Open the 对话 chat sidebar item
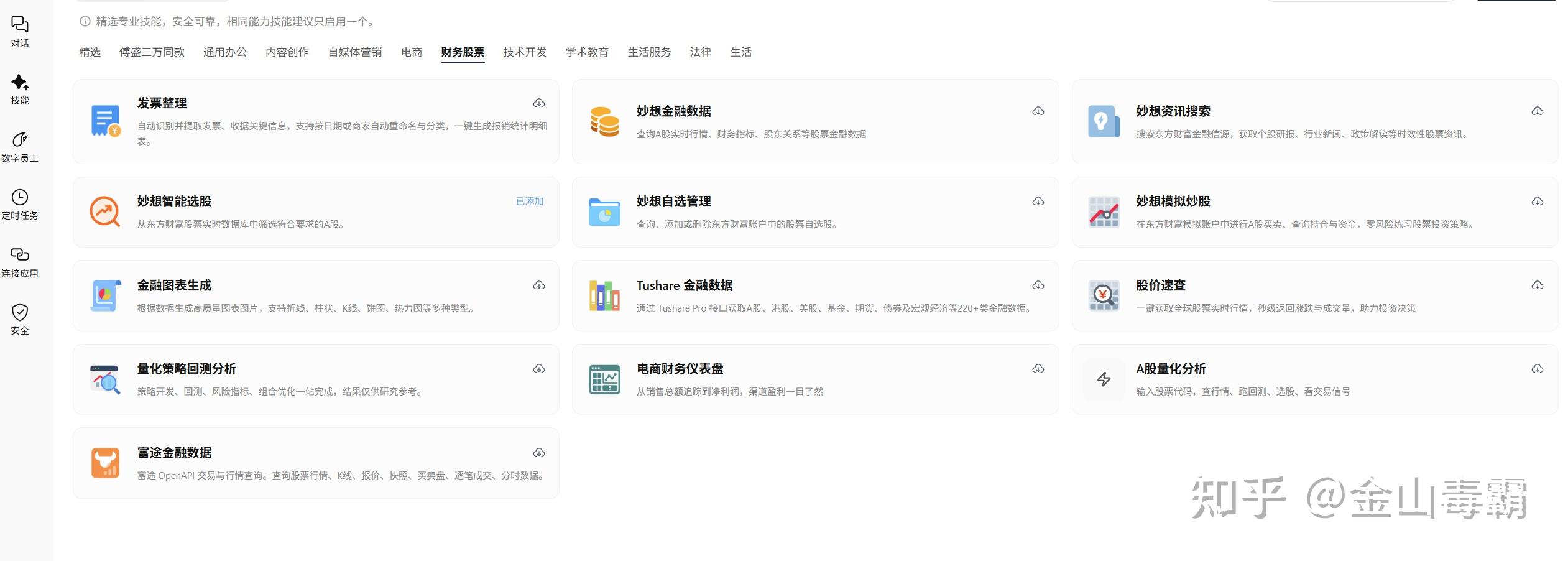This screenshot has height=561, width=1568. coord(20,32)
